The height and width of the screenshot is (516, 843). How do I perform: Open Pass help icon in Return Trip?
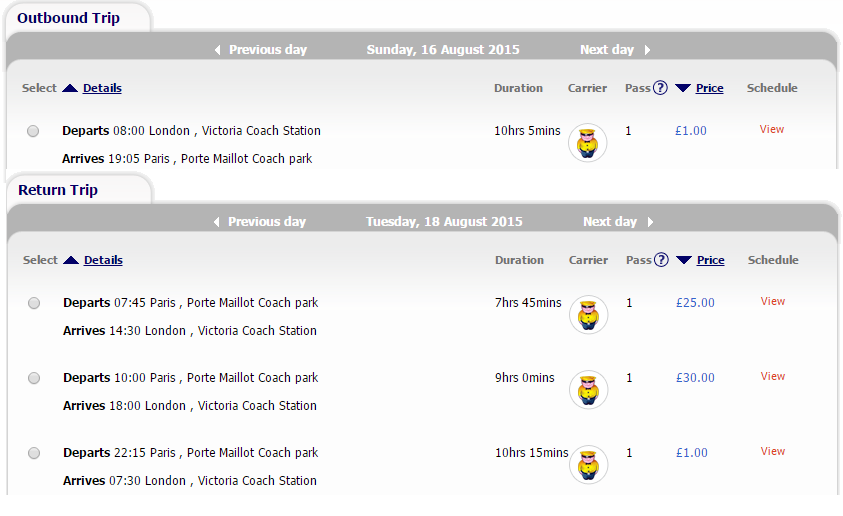point(661,260)
